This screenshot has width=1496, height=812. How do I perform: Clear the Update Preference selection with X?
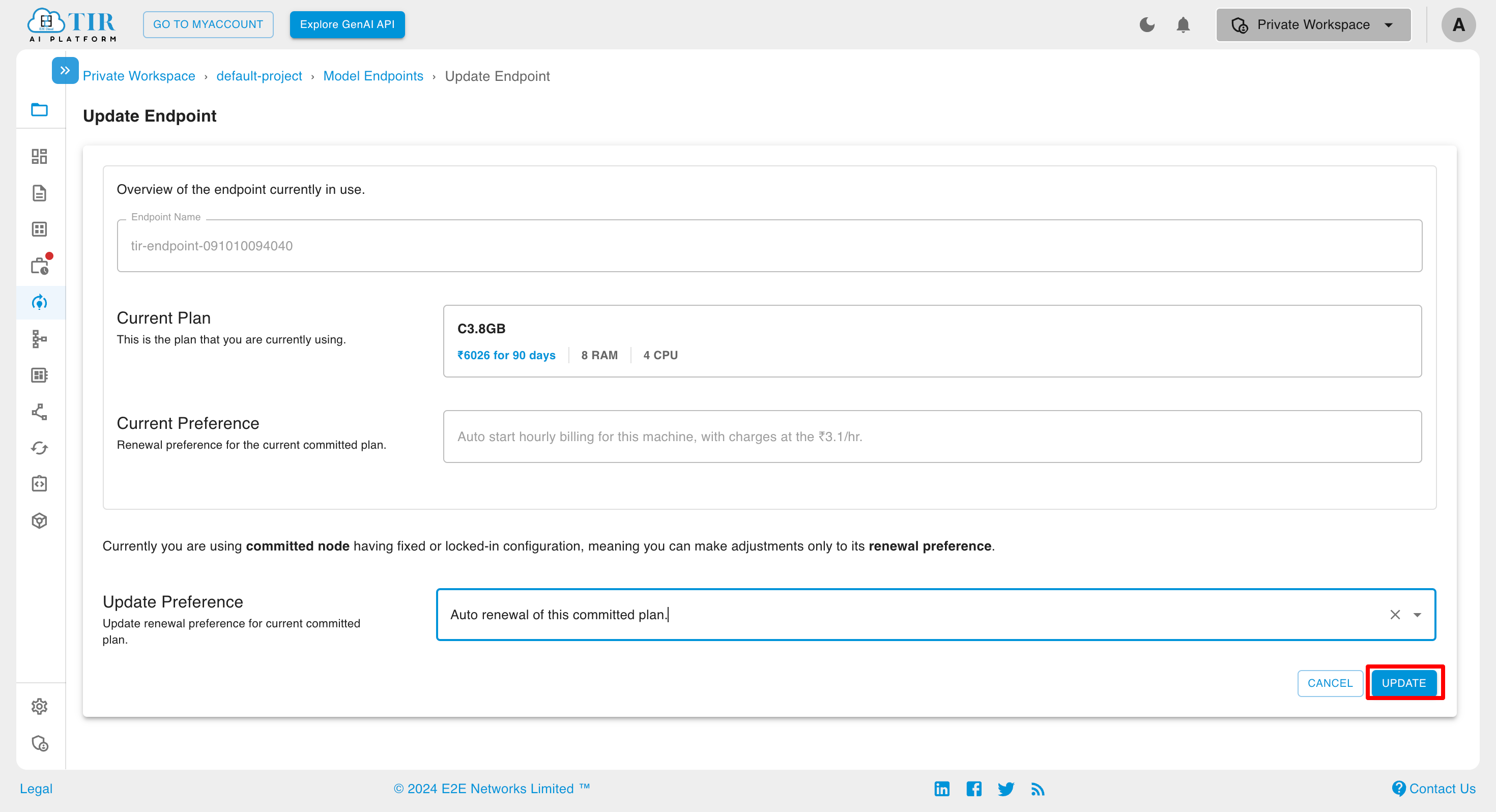1395,615
